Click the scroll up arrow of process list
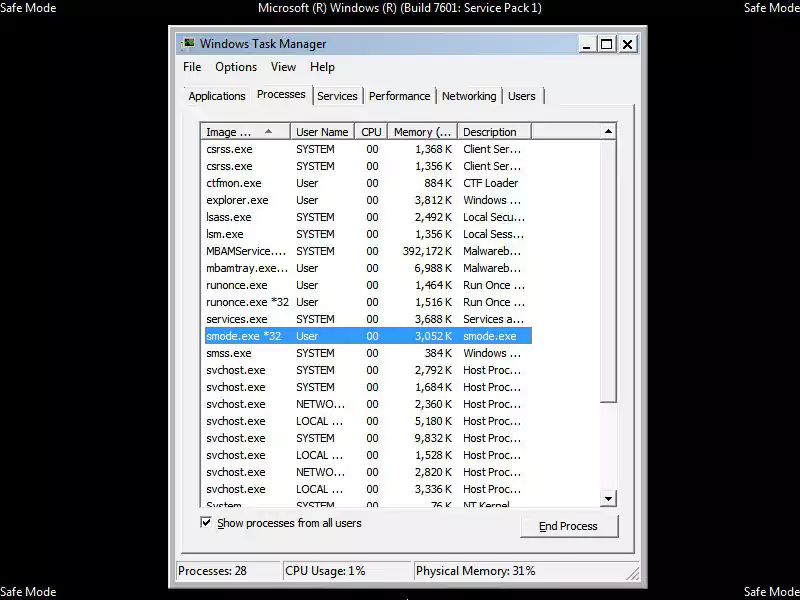Image resolution: width=800 pixels, height=600 pixels. click(x=608, y=132)
